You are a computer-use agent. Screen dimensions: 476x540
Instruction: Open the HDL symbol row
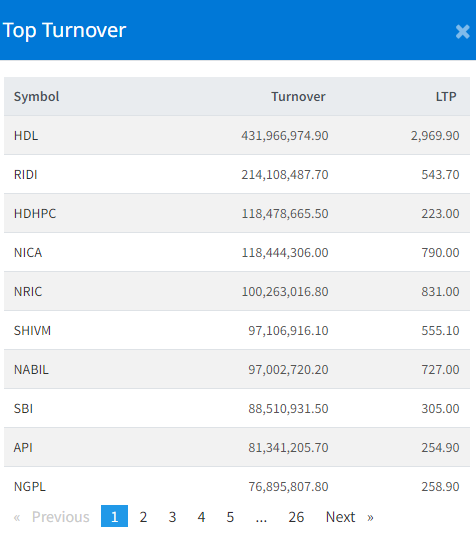(237, 135)
